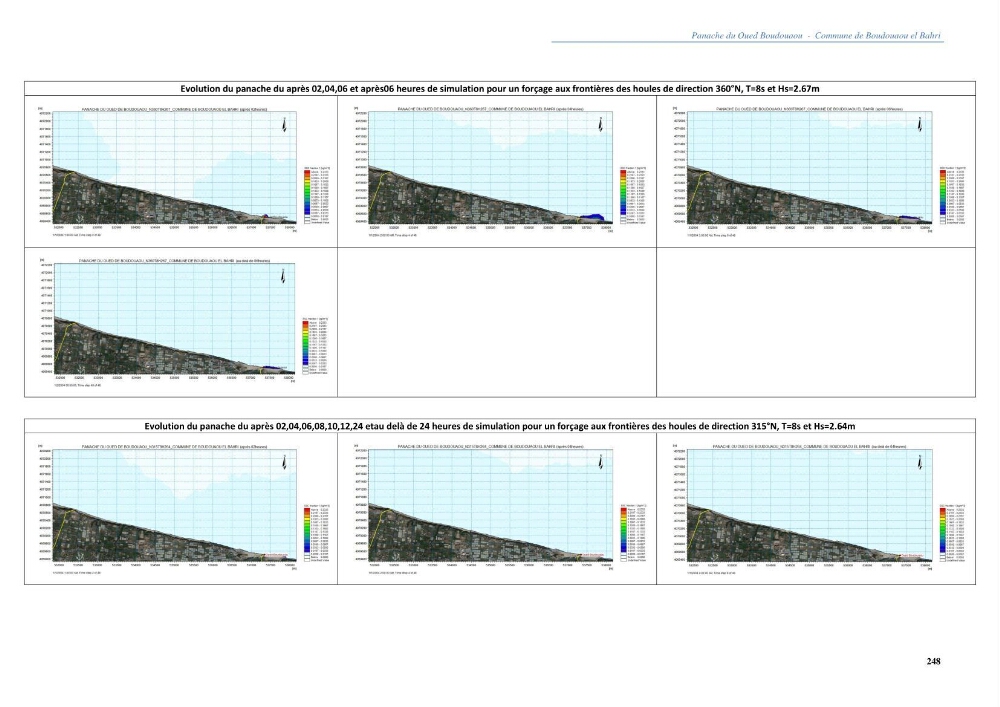The image size is (1000, 707).
Task: Click the color legend of the second-row 360°N map
Action: 315,346
